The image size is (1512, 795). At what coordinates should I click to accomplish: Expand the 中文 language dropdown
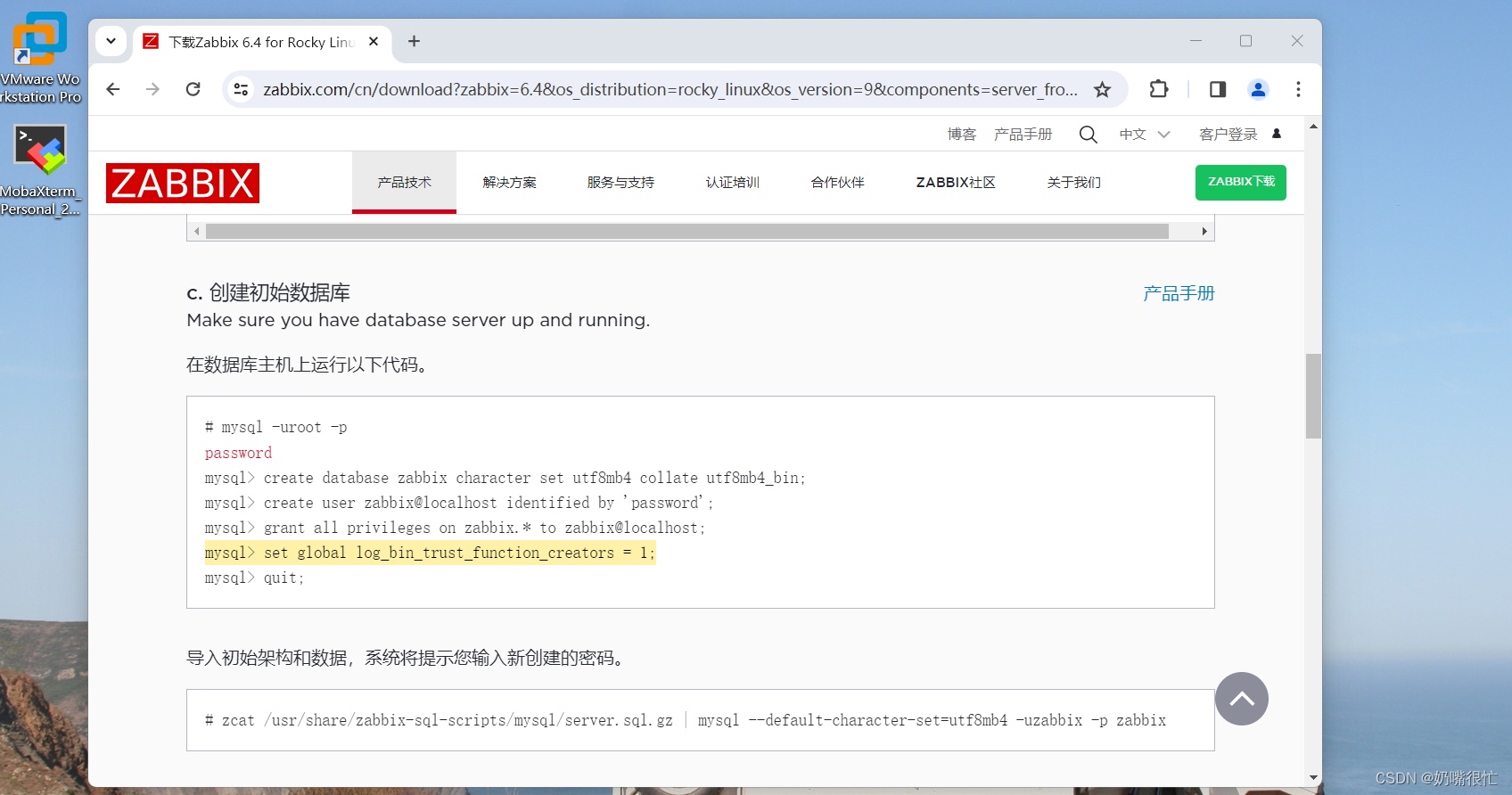pos(1145,135)
